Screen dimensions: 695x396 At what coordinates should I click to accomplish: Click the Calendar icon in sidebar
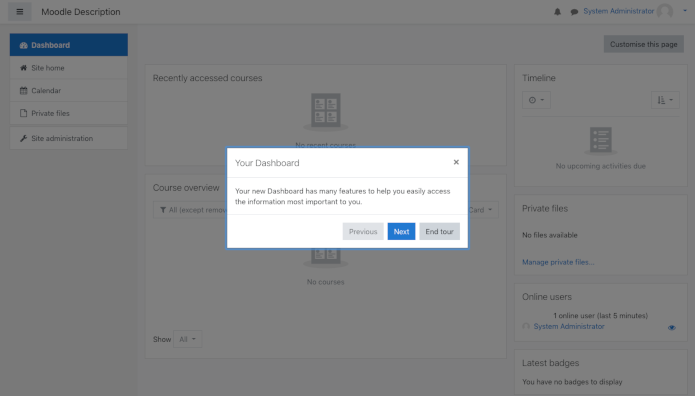pos(23,90)
